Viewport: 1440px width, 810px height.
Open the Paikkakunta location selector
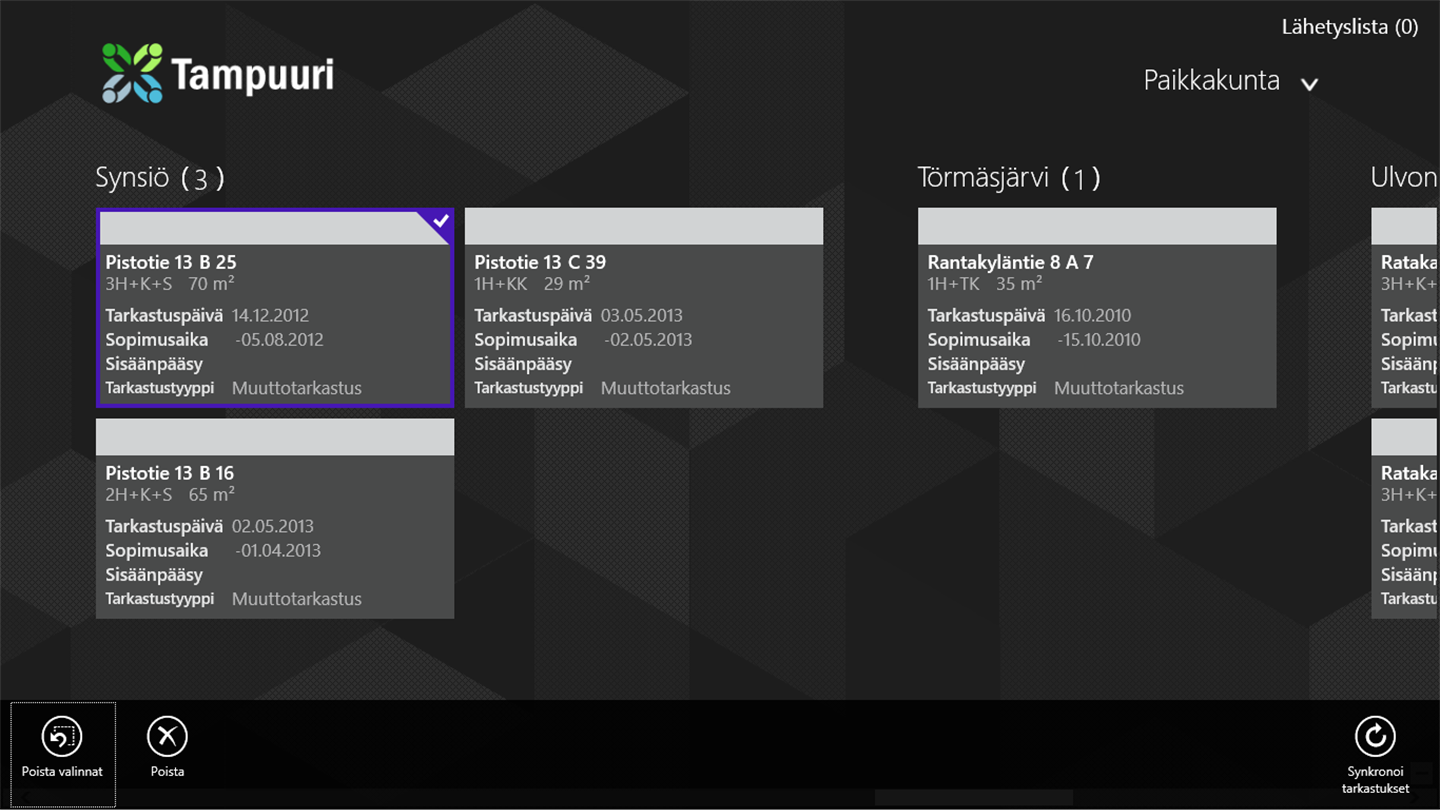(1211, 81)
